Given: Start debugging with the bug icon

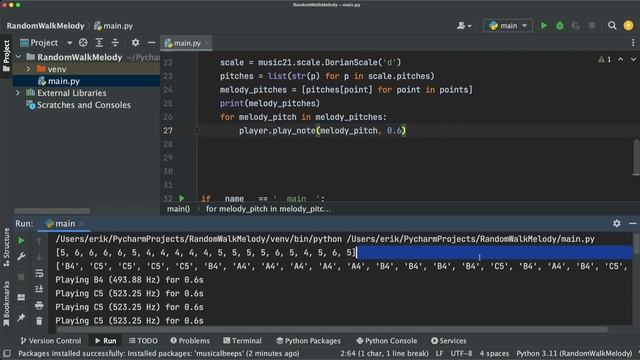Looking at the screenshot, I should [x=560, y=26].
